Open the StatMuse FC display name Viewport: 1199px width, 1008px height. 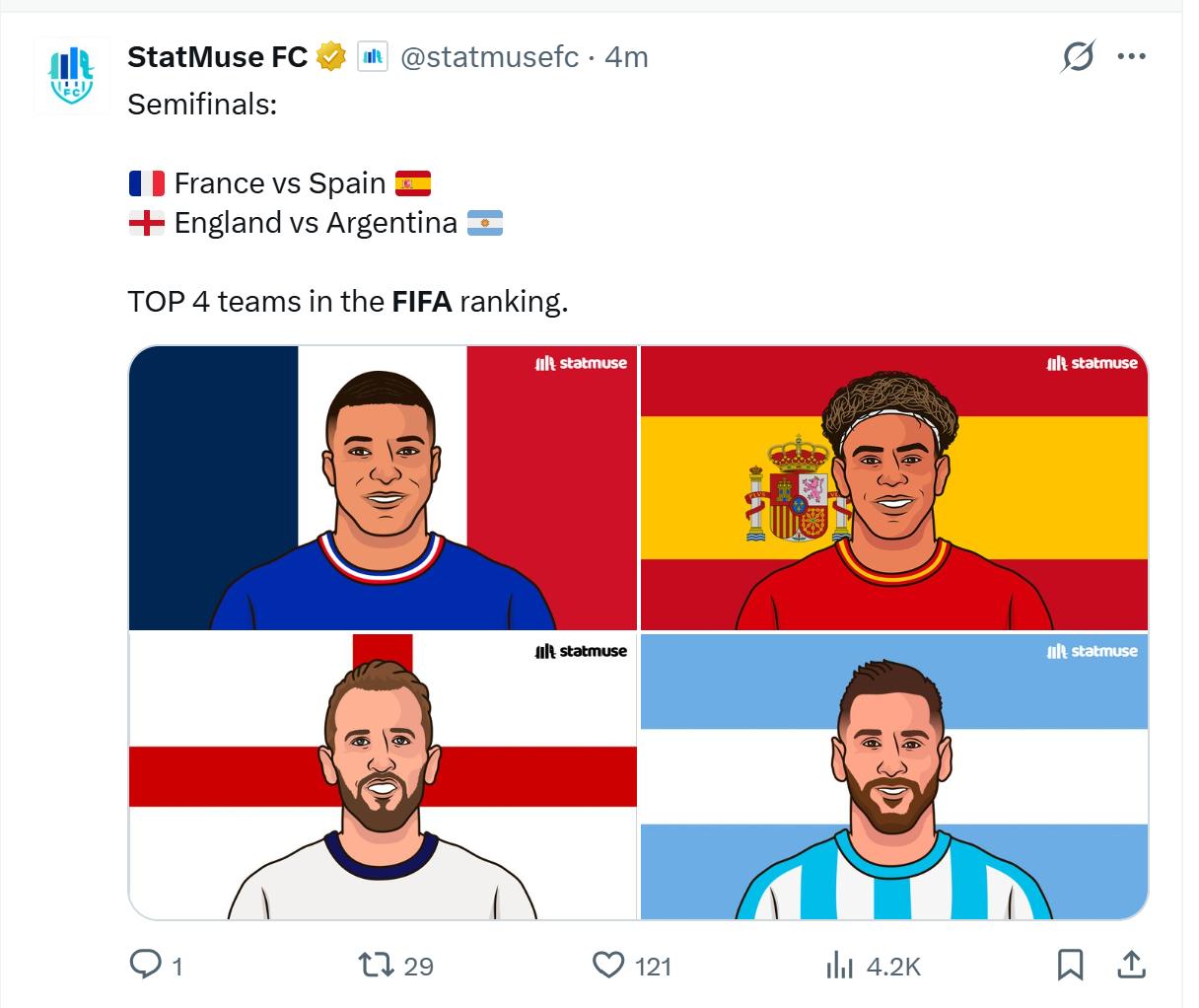[x=218, y=57]
